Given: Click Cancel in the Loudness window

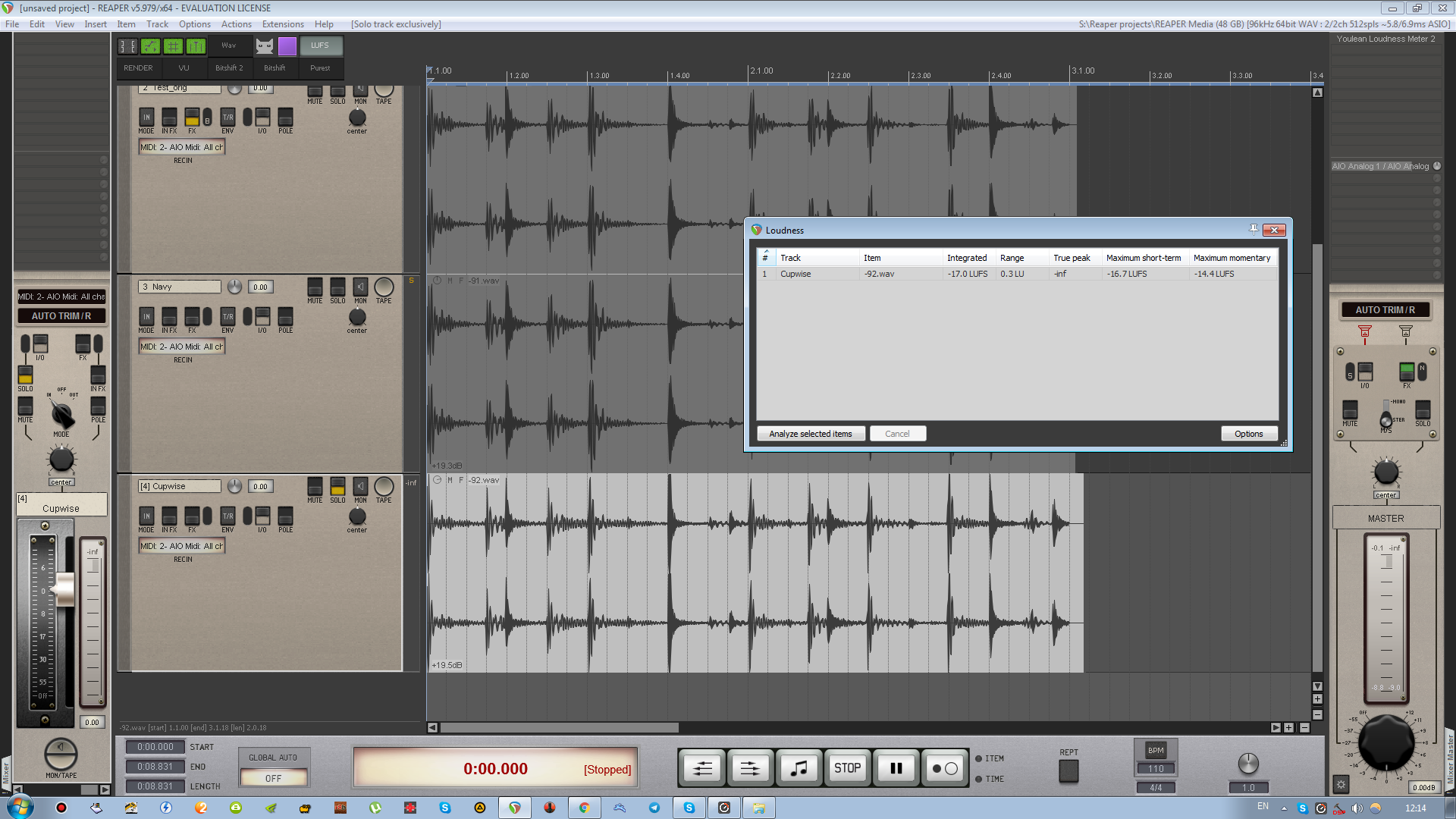Looking at the screenshot, I should click(x=897, y=434).
